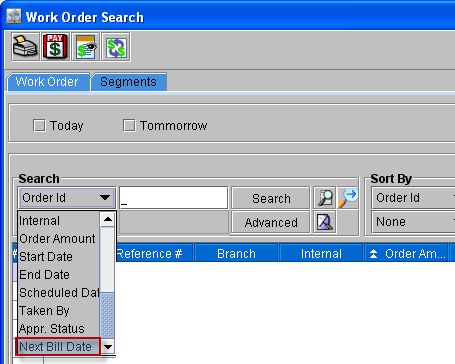455x364 pixels.
Task: Open the Sort By None dropdown
Action: pos(413,222)
